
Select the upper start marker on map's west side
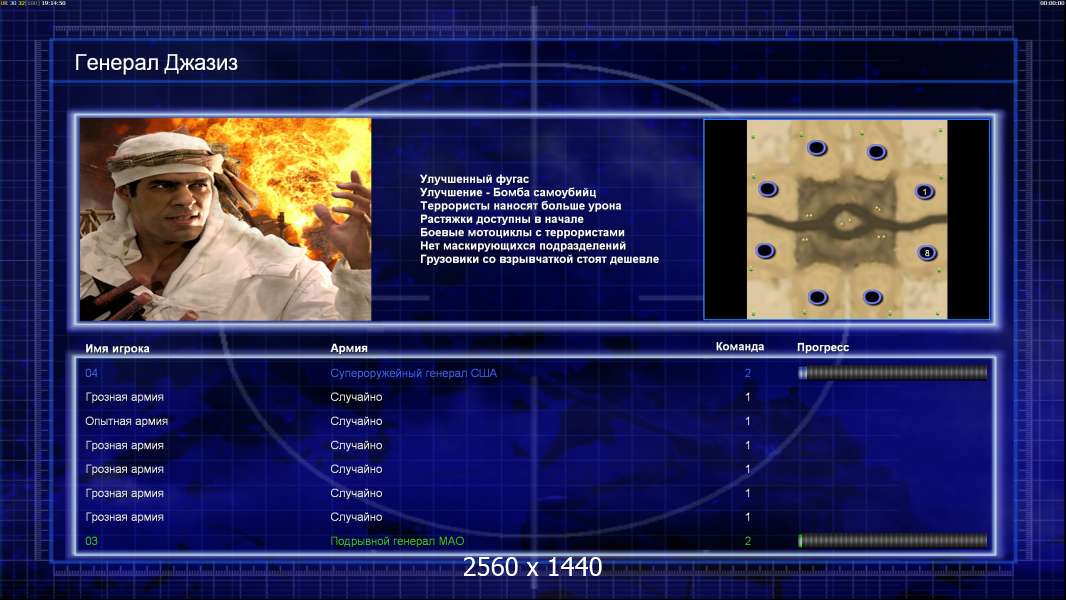(768, 189)
